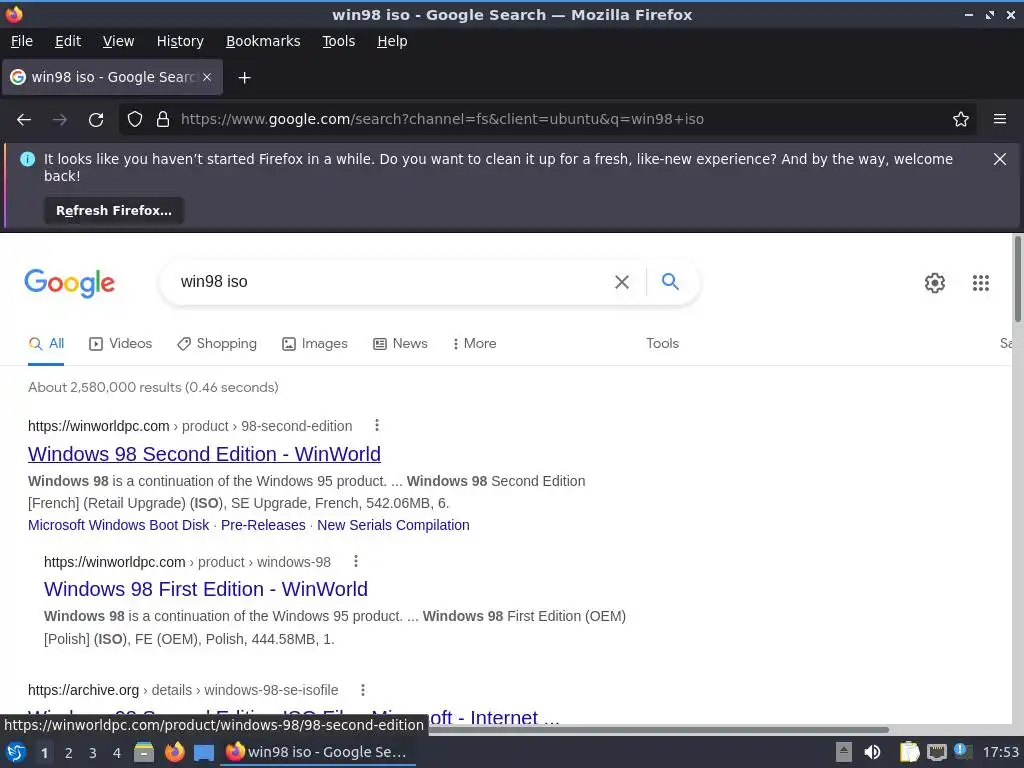Image resolution: width=1024 pixels, height=768 pixels.
Task: Open the Tools menu in menu bar
Action: click(x=338, y=41)
